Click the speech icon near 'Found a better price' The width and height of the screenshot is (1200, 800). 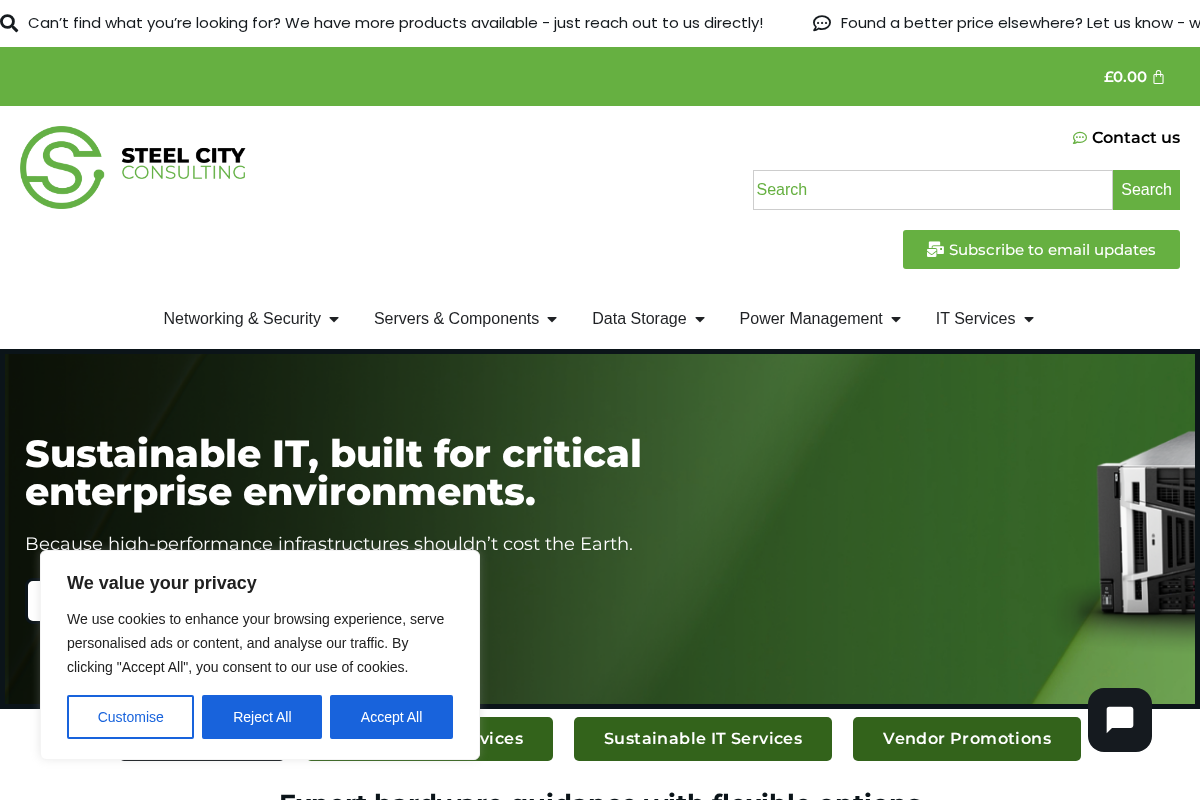(821, 23)
